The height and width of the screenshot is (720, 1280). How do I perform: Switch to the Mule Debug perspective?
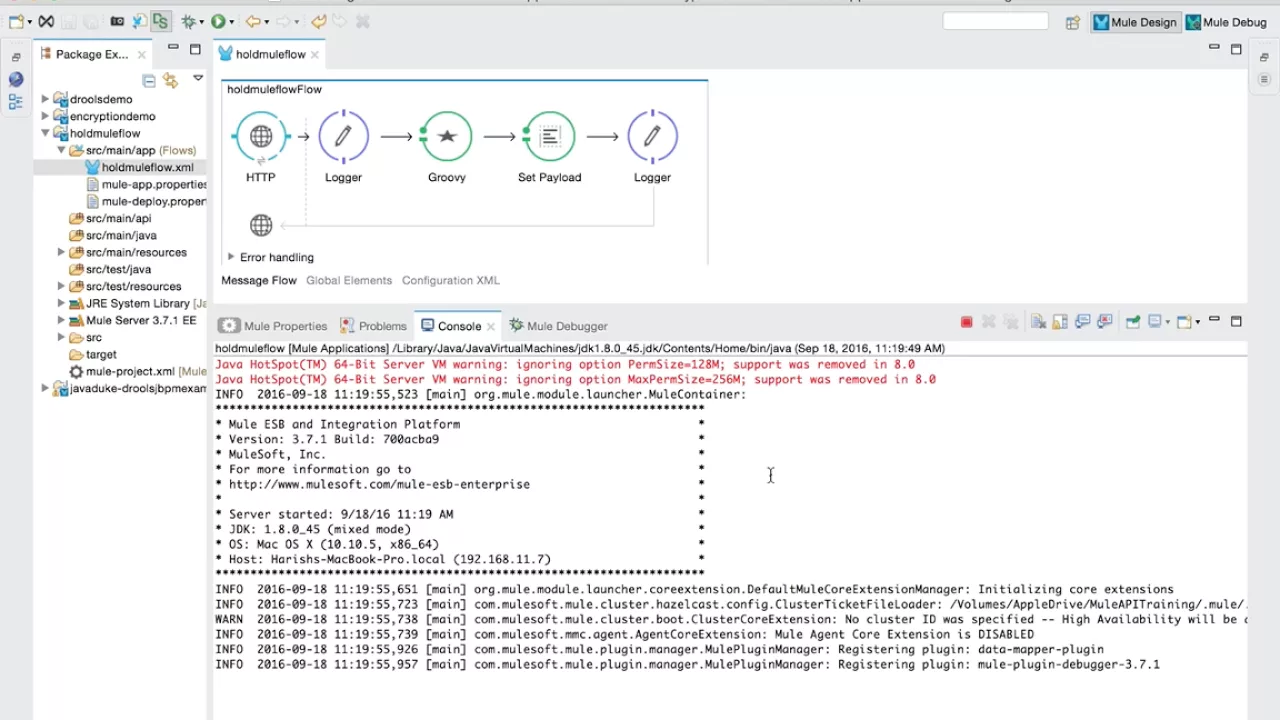coord(1226,22)
